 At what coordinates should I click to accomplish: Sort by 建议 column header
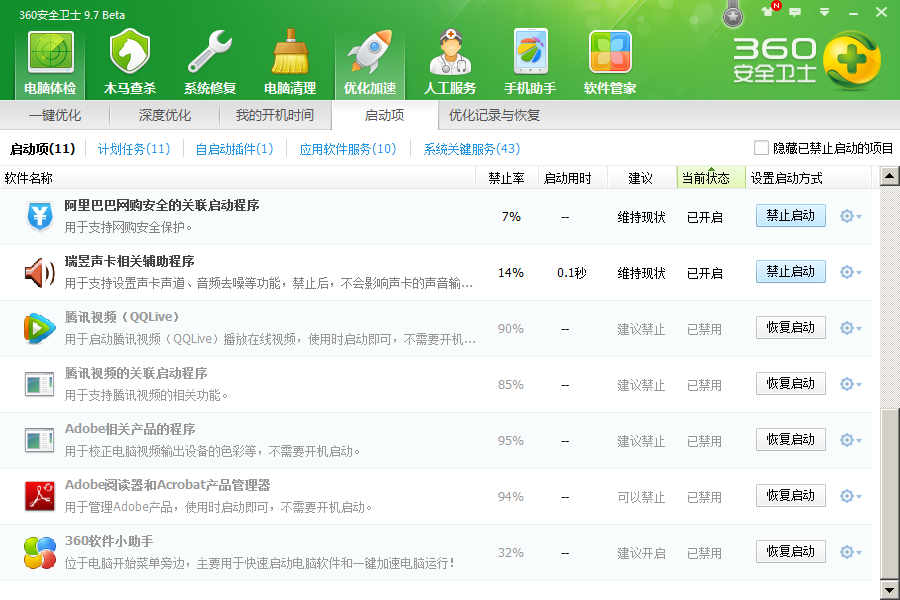(x=642, y=178)
